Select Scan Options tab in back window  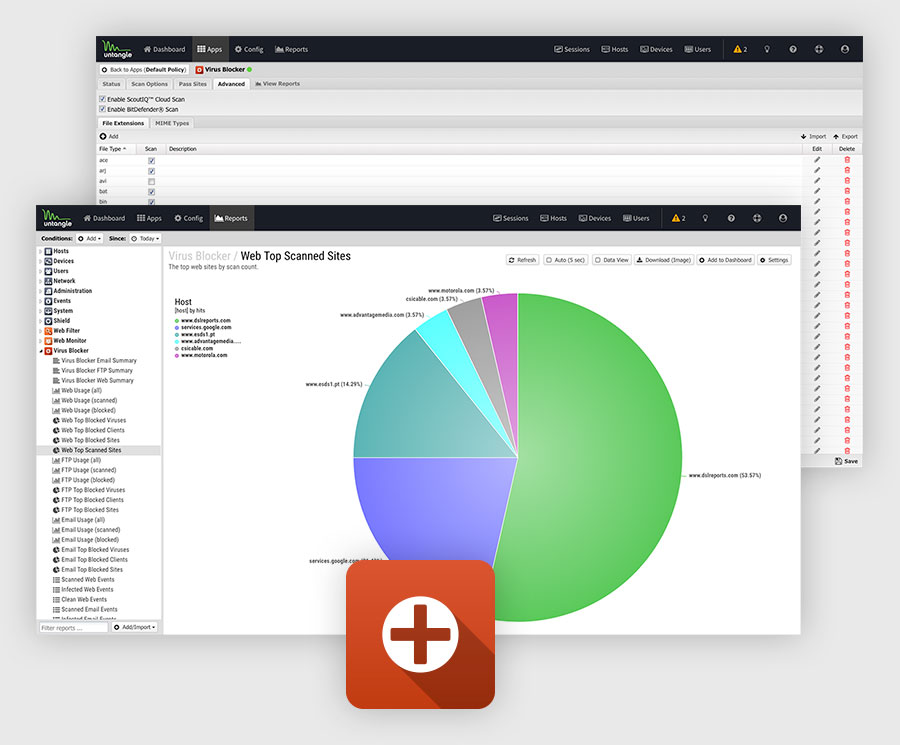coord(149,84)
